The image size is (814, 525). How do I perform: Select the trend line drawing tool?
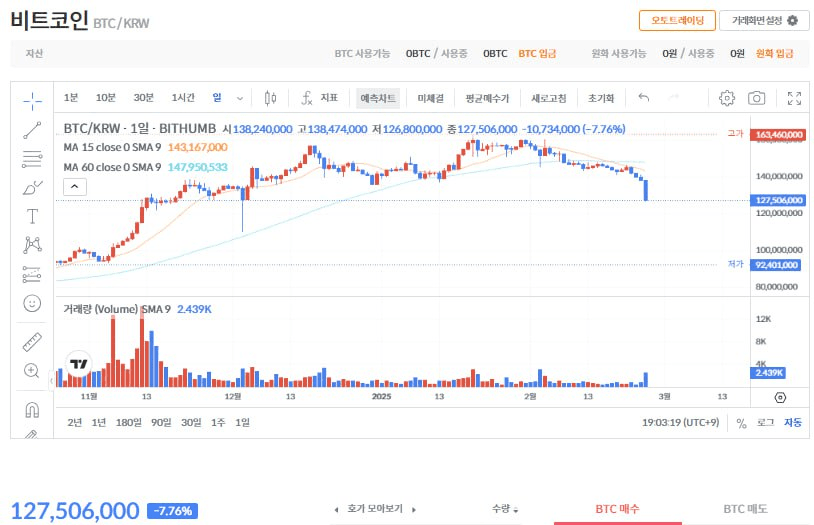[32, 130]
